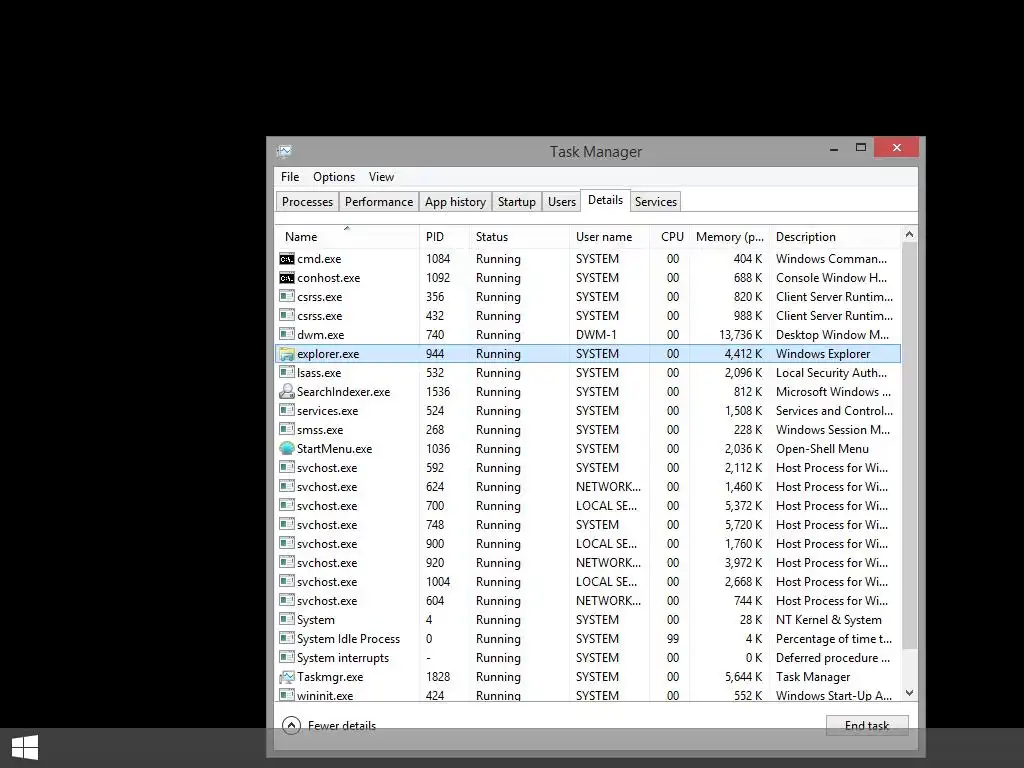The width and height of the screenshot is (1024, 768).
Task: Click the 13,736 K memory value
Action: 741,334
